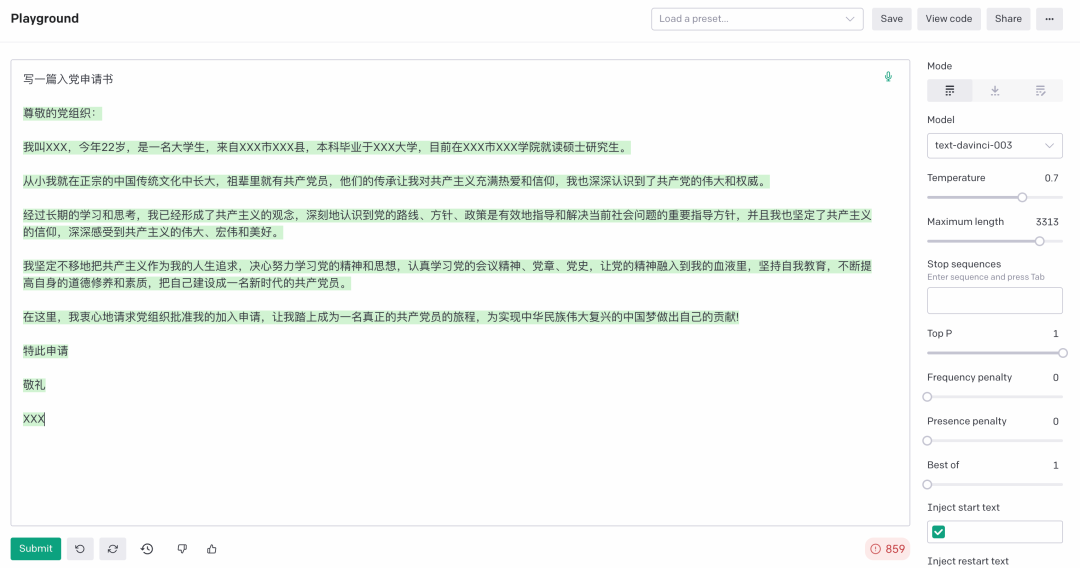
Task: Click the Playground heading
Action: pos(45,19)
